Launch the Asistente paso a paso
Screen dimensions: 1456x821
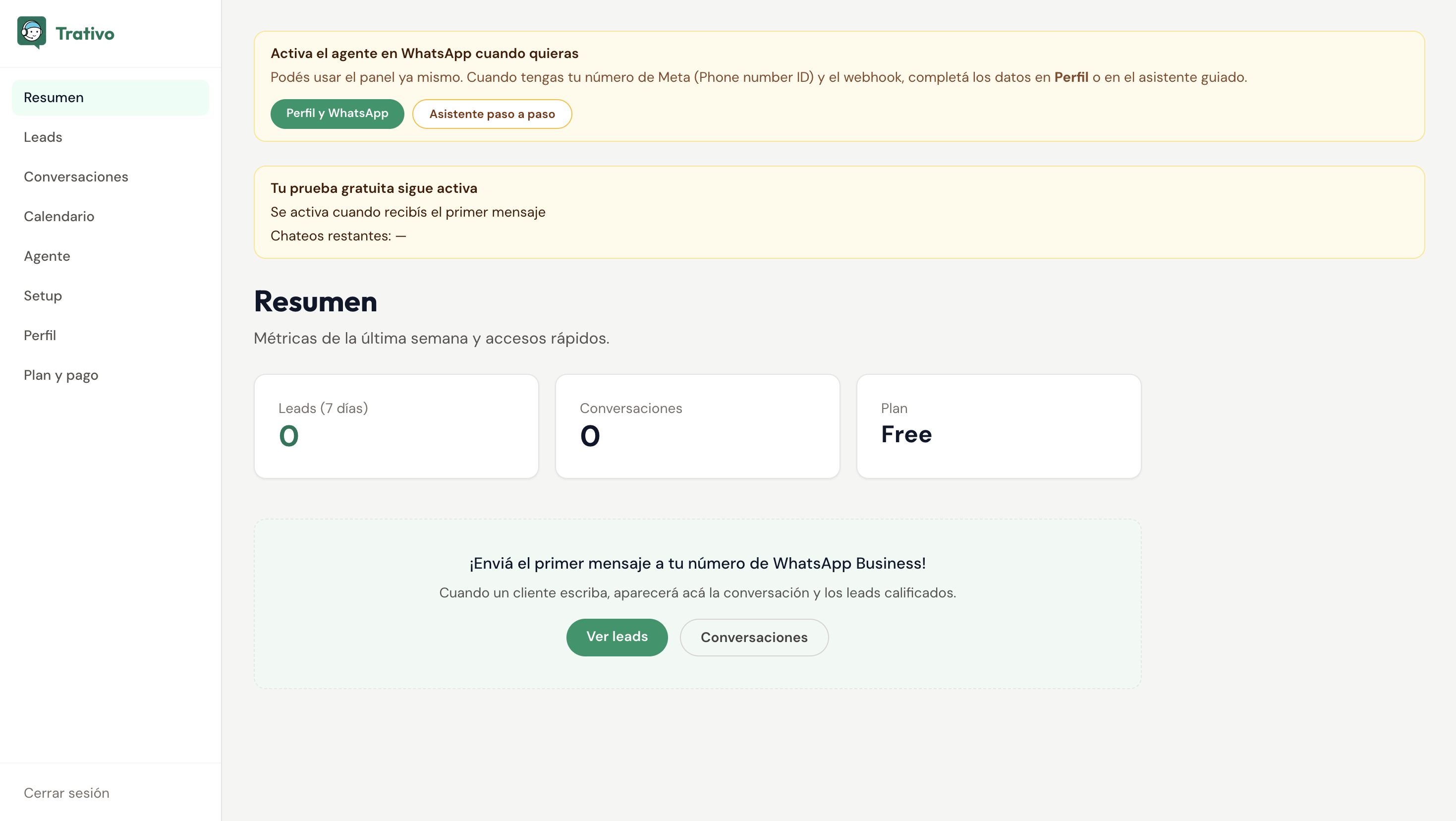tap(492, 114)
